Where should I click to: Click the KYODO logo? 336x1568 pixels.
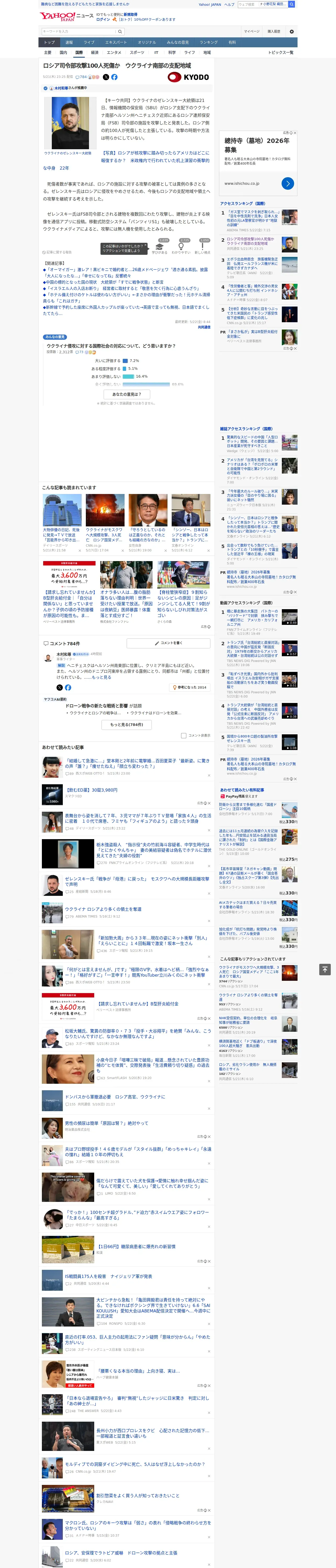[188, 77]
